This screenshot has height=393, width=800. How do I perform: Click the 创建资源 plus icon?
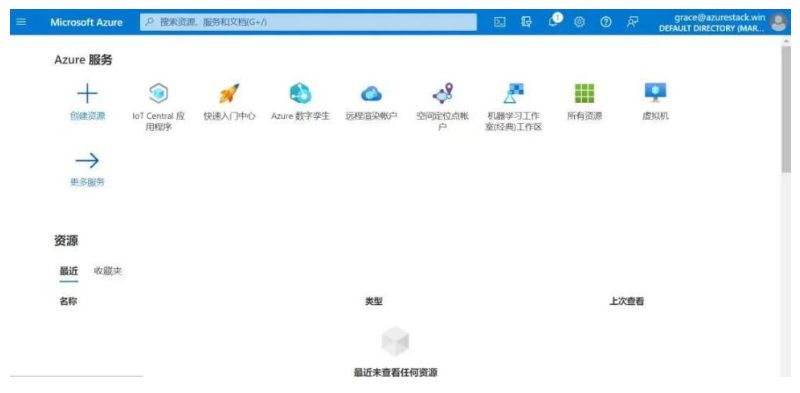click(x=87, y=94)
